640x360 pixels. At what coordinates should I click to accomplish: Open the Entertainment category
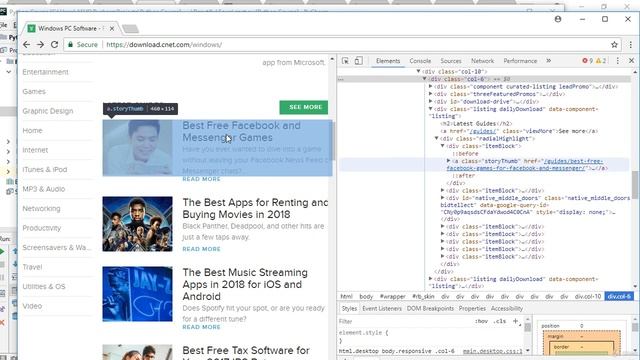click(x=45, y=72)
